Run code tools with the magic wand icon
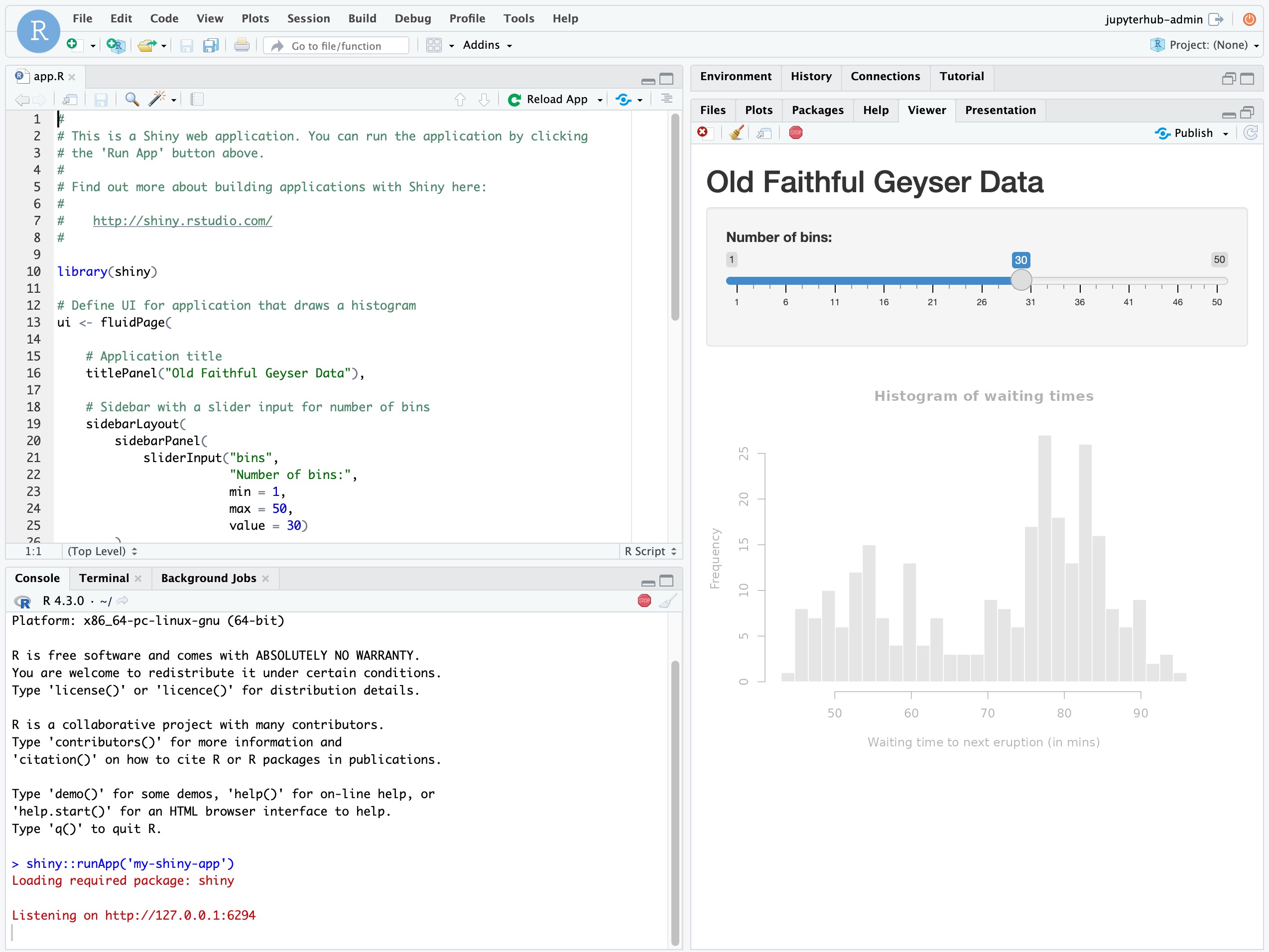Viewport: 1269px width, 952px height. tap(157, 99)
